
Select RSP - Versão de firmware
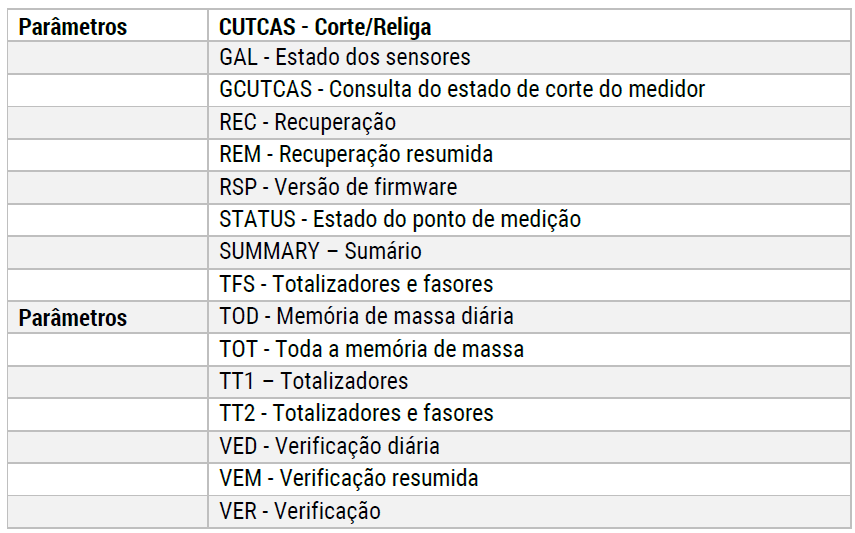pyautogui.click(x=338, y=187)
